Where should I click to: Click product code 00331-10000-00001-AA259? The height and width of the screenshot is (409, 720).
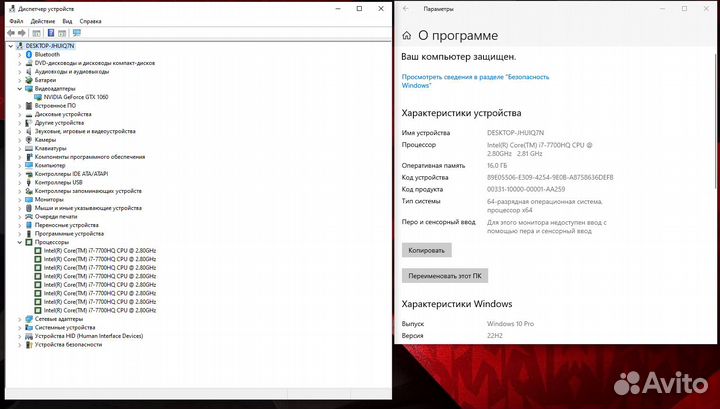(x=526, y=189)
